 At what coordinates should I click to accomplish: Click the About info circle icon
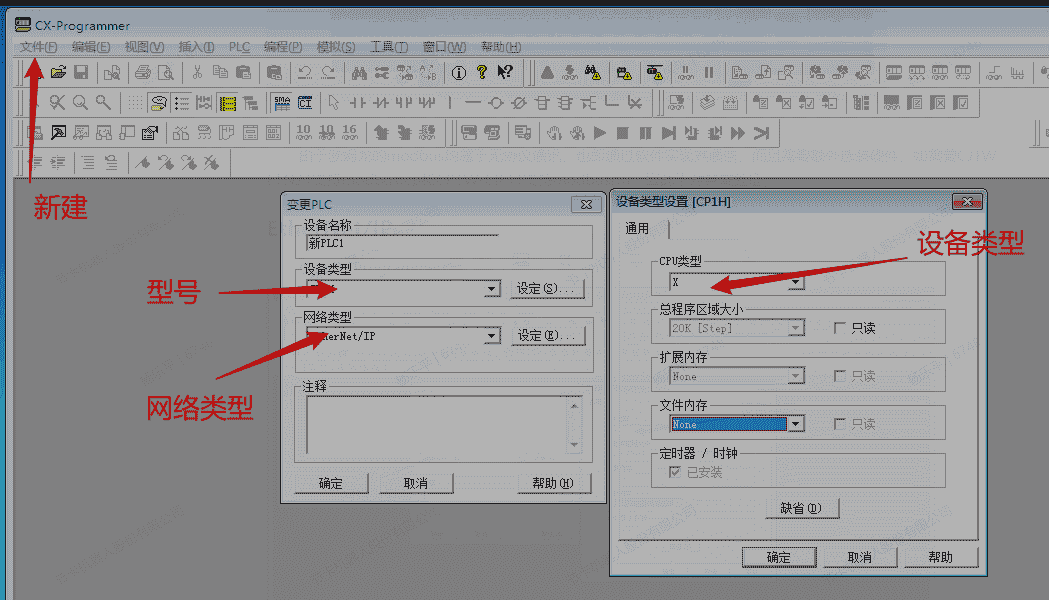pyautogui.click(x=459, y=72)
